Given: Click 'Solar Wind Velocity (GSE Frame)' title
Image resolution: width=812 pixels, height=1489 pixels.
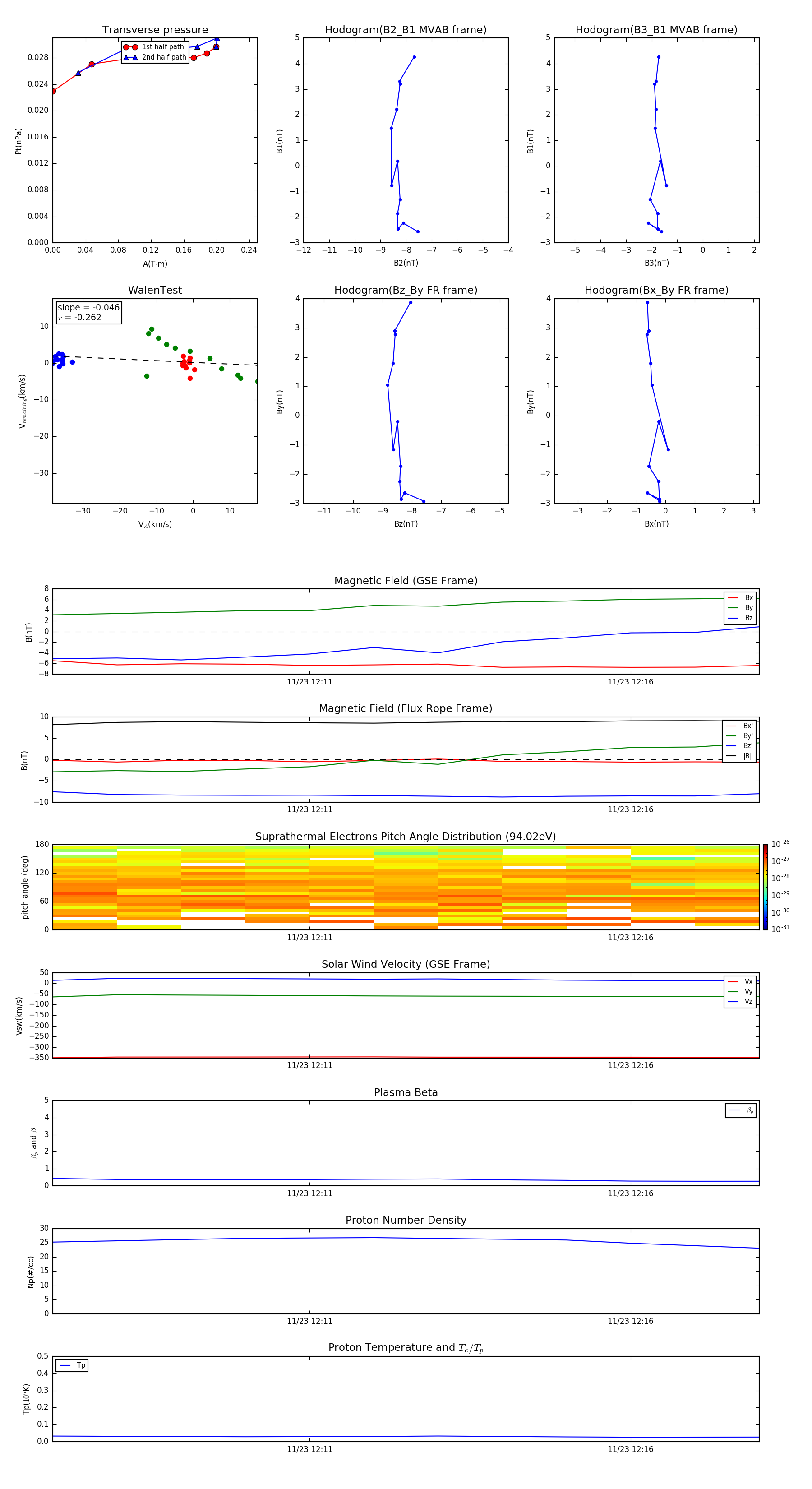Looking at the screenshot, I should [x=406, y=964].
